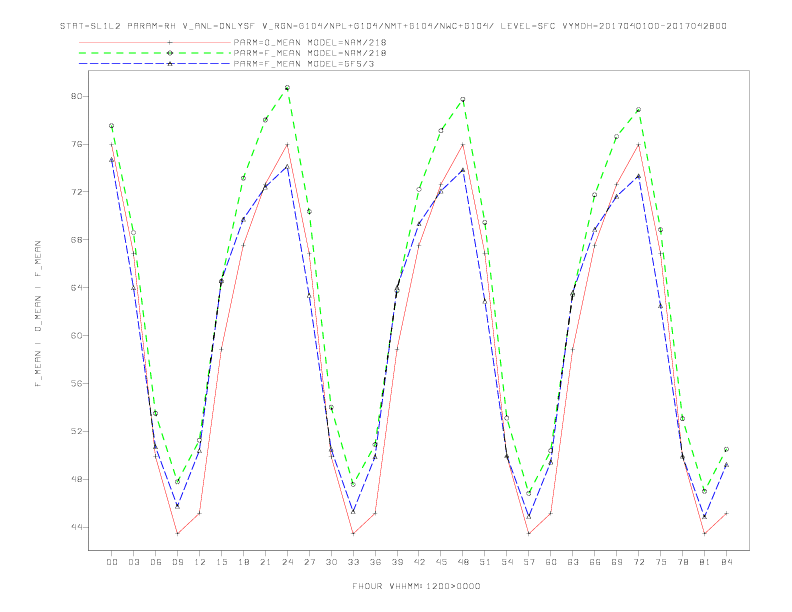
Task: Click x-axis forecast hour label 54
Action: pos(507,562)
